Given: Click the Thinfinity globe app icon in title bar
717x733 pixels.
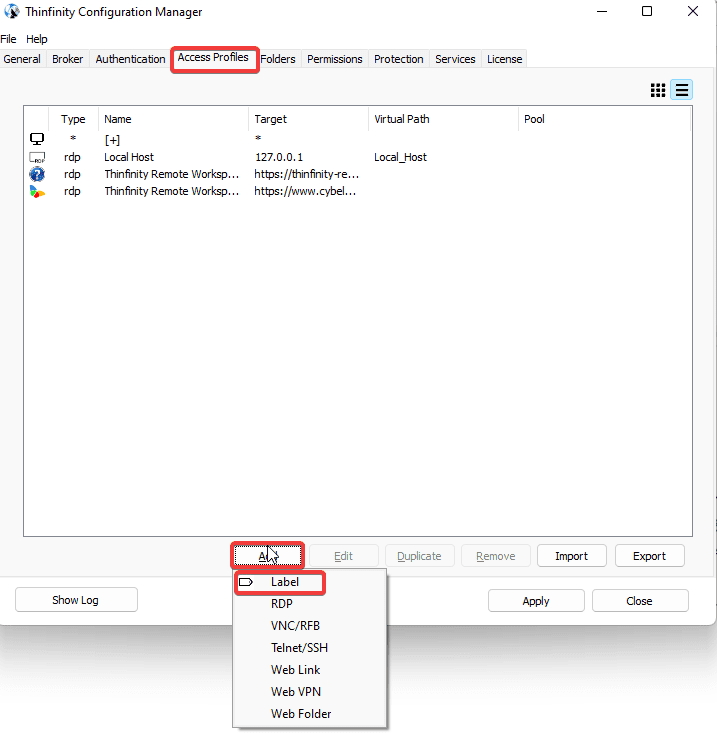Looking at the screenshot, I should coord(12,11).
